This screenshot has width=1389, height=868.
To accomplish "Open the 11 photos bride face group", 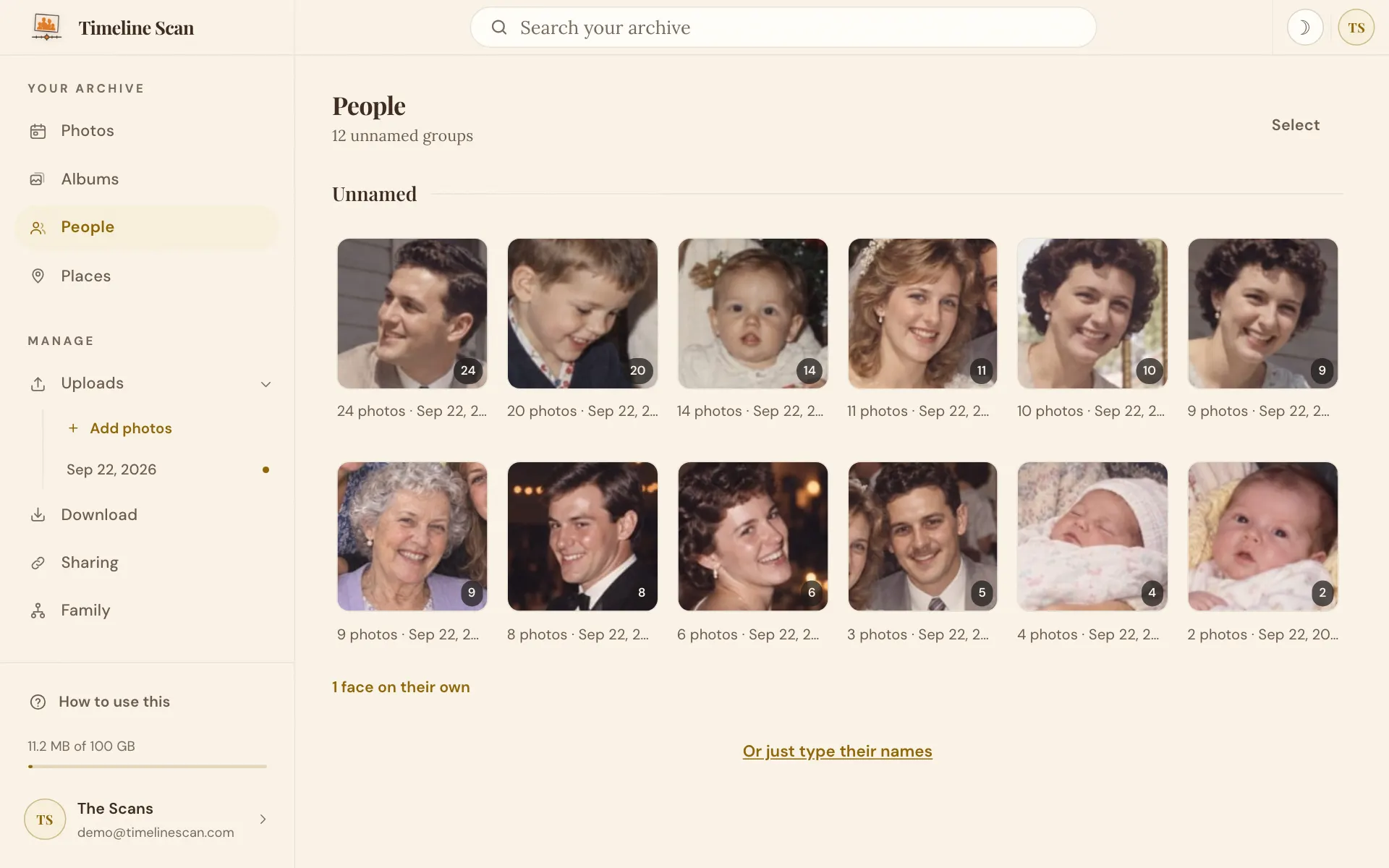I will tap(922, 313).
